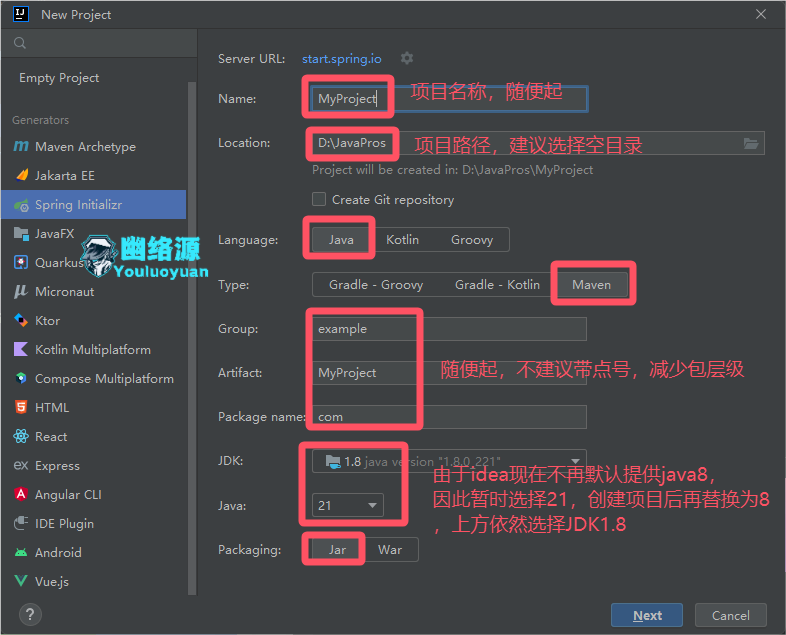Choose Gradle - Groovy build type
Screen dimensions: 786x635
376,285
